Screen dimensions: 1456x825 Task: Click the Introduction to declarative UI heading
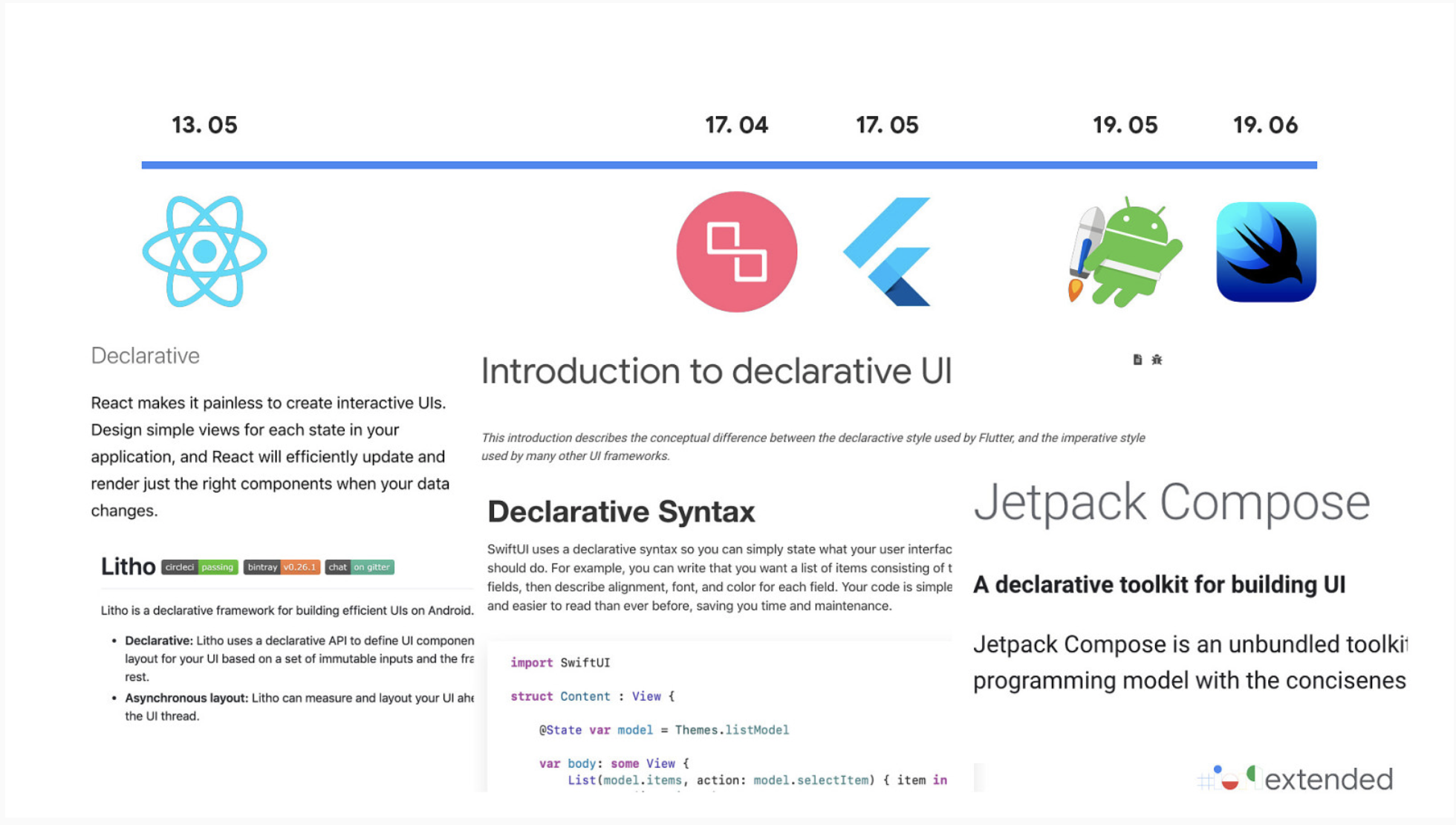coord(716,371)
